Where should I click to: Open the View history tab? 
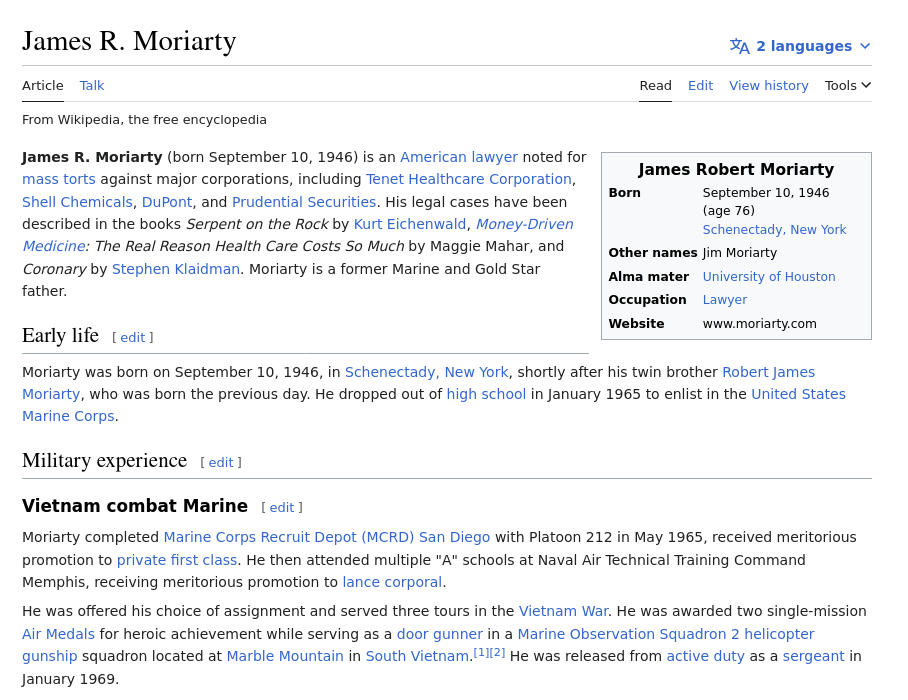point(768,86)
